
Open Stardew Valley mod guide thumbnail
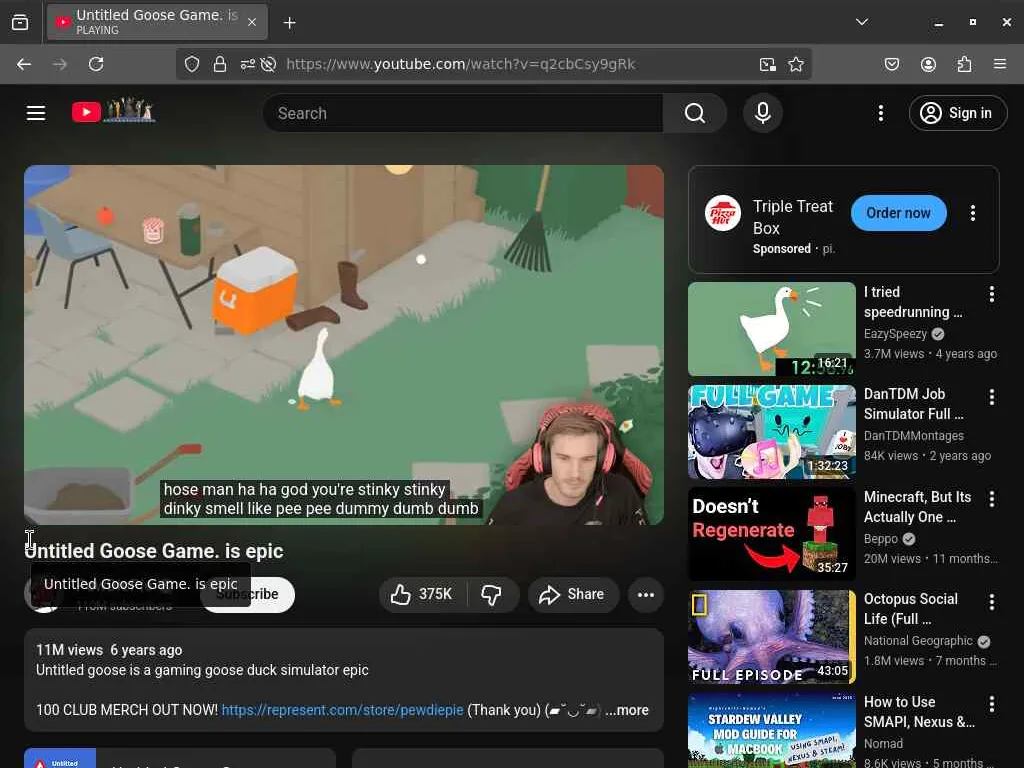point(771,730)
